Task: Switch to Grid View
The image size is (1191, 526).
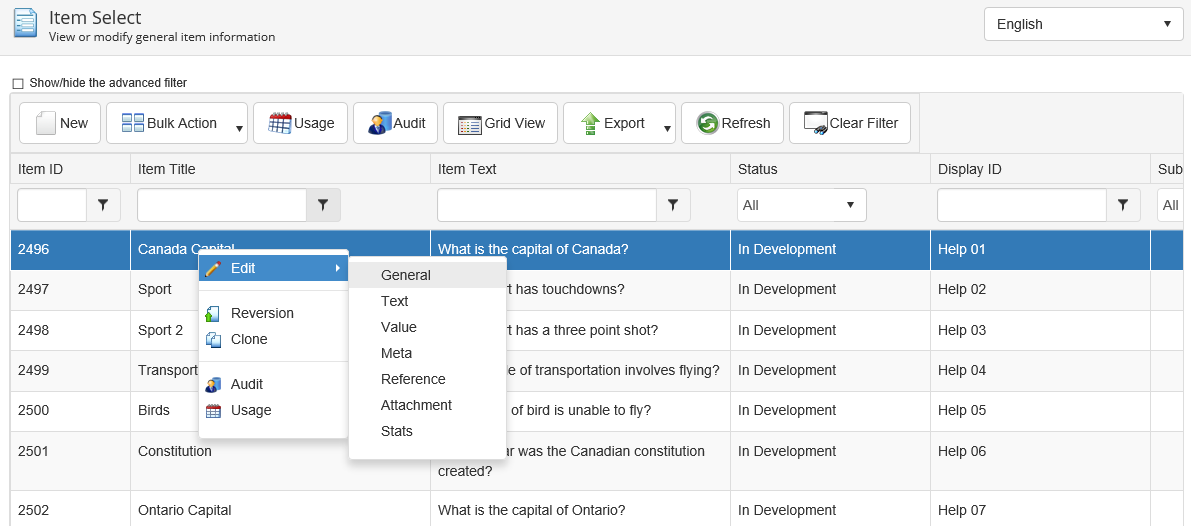Action: pos(501,123)
